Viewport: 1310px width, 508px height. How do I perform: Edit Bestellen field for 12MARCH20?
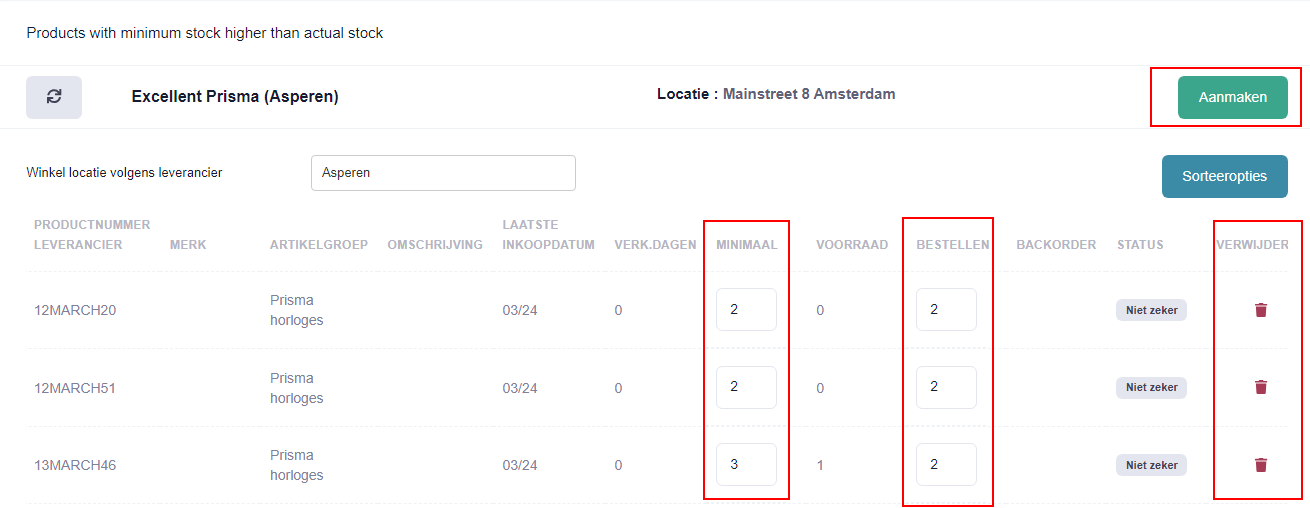pyautogui.click(x=946, y=310)
